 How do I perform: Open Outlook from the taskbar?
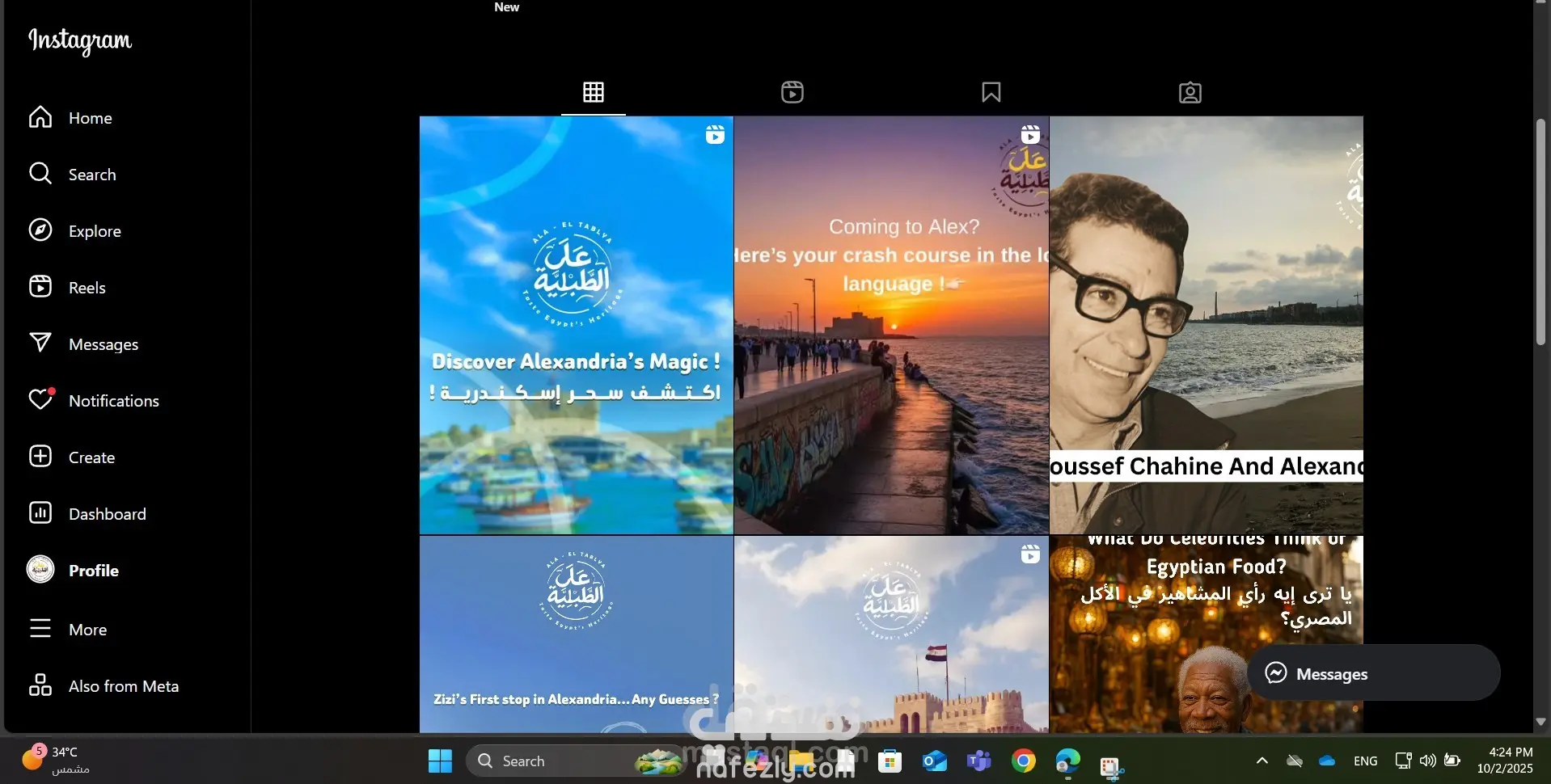pyautogui.click(x=935, y=761)
